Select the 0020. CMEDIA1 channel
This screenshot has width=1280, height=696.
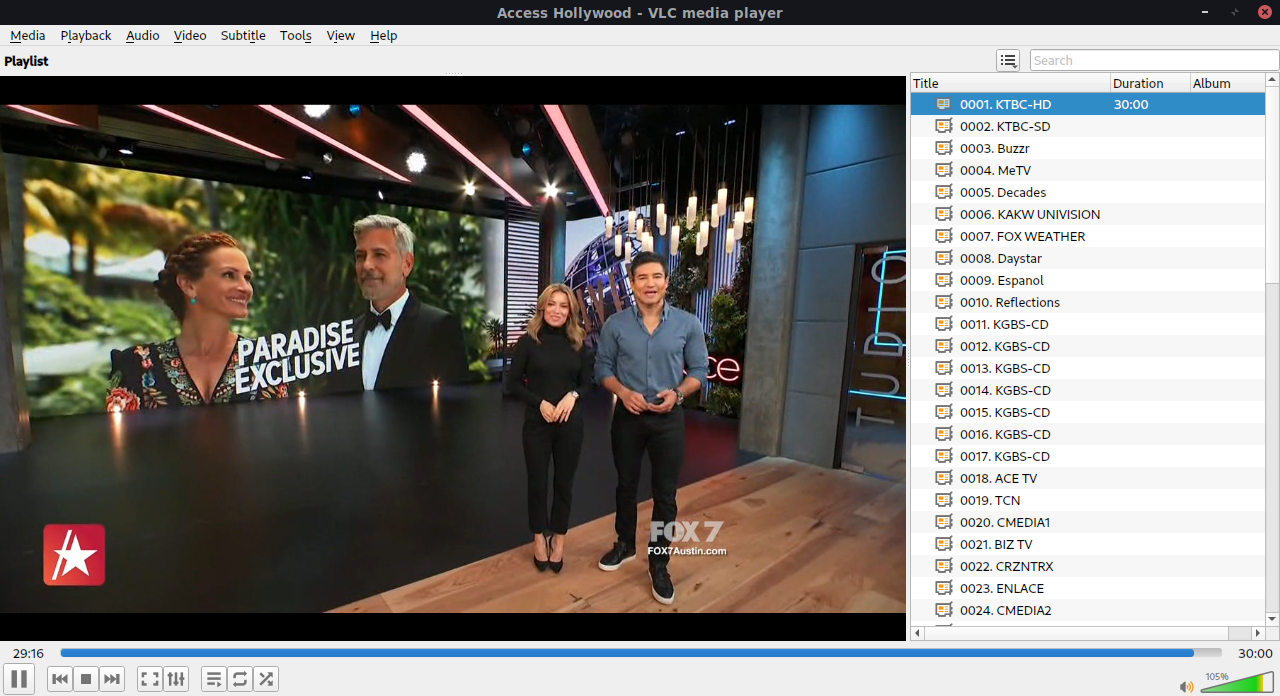click(1087, 522)
